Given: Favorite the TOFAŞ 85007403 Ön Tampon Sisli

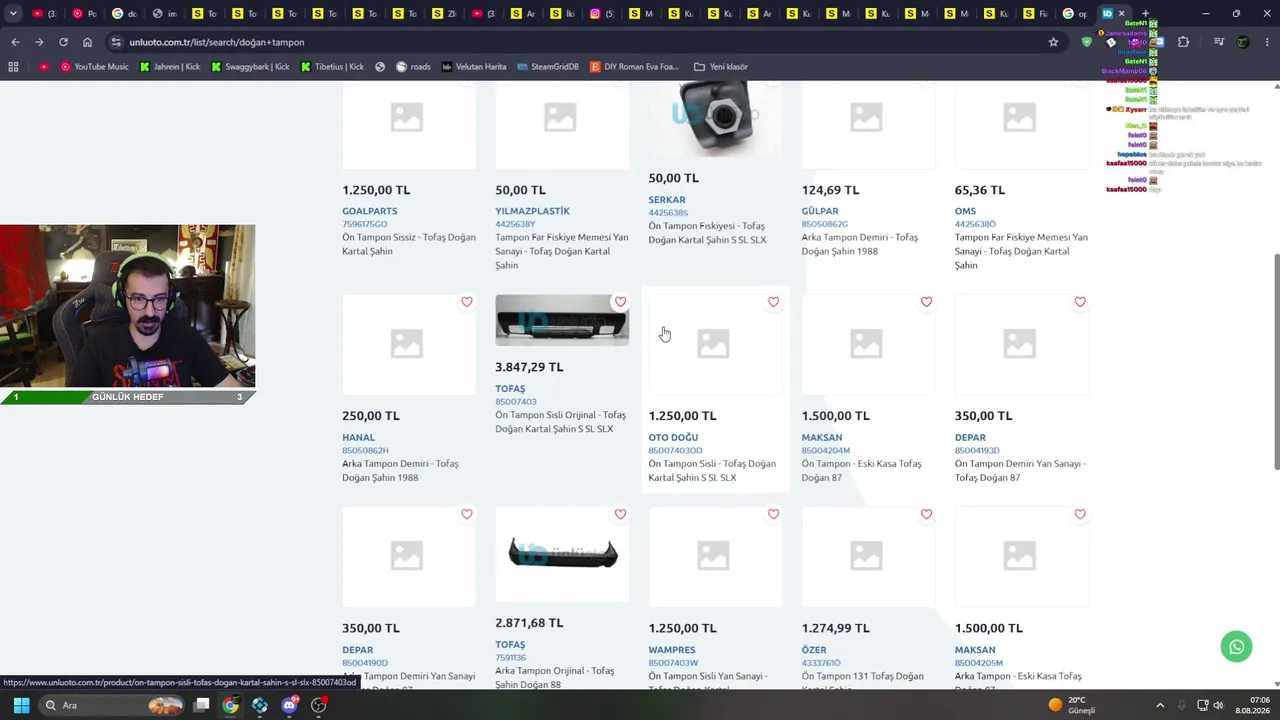Looking at the screenshot, I should tap(620, 302).
